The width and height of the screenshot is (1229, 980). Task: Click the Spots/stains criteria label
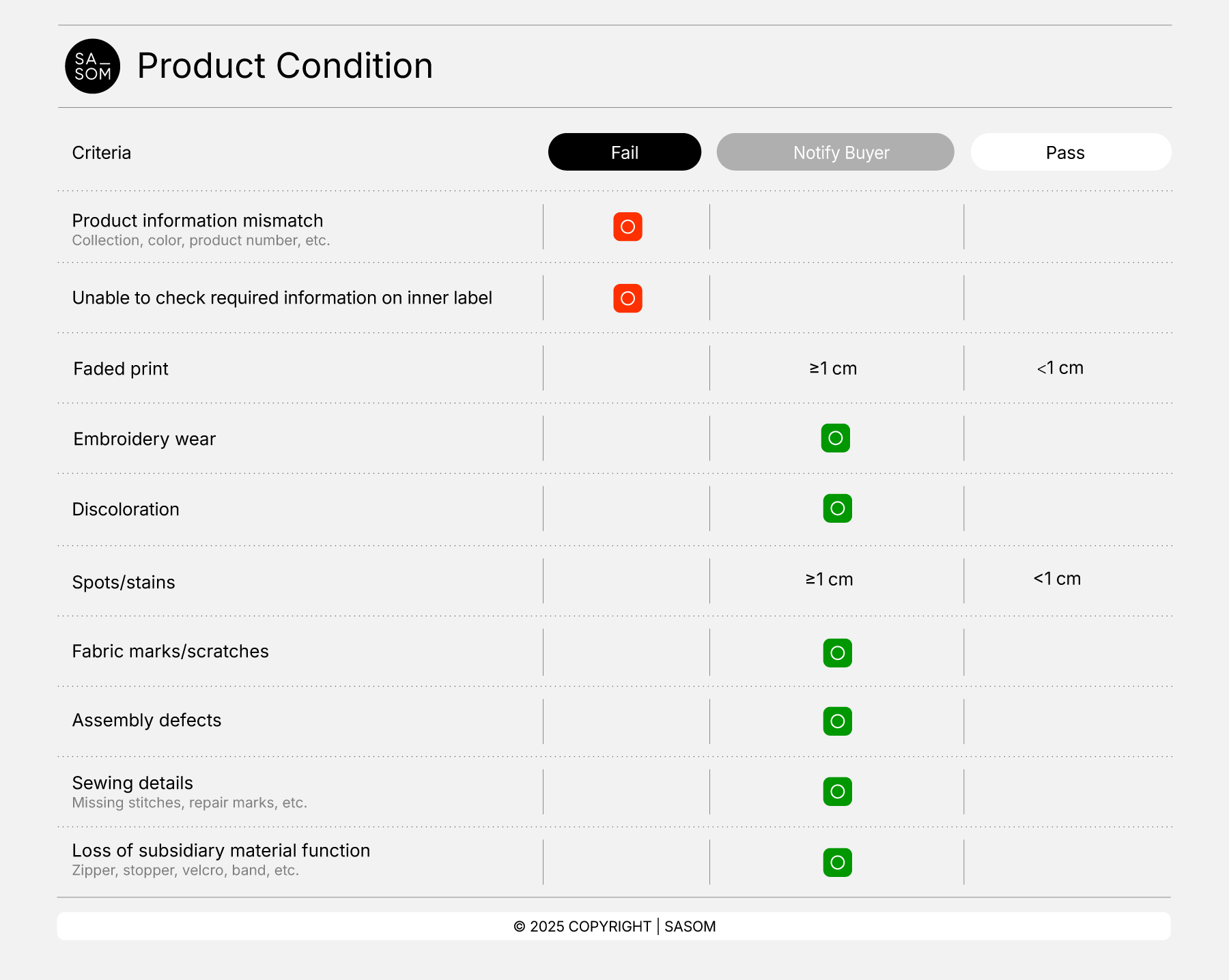124,582
